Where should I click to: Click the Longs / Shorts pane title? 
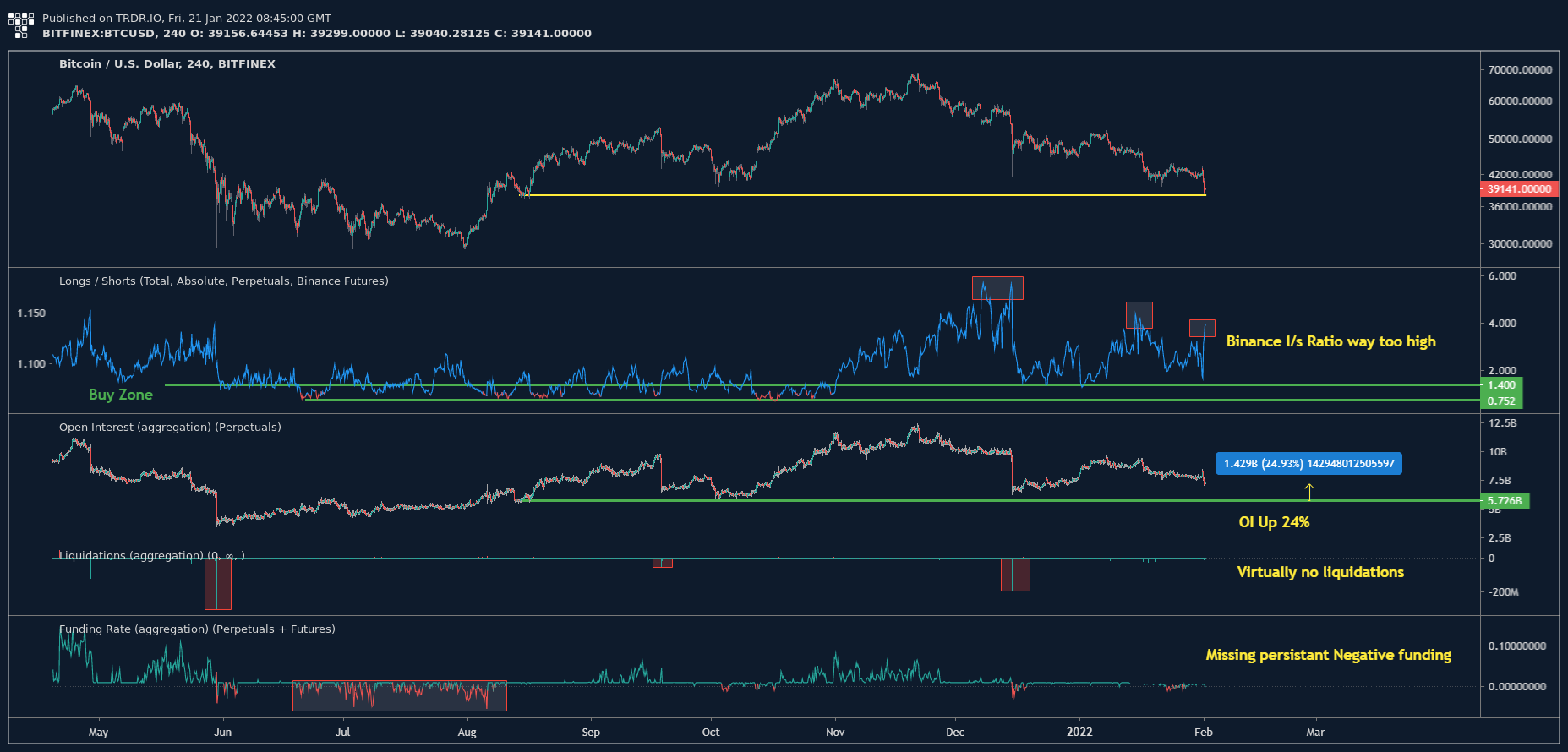point(223,281)
